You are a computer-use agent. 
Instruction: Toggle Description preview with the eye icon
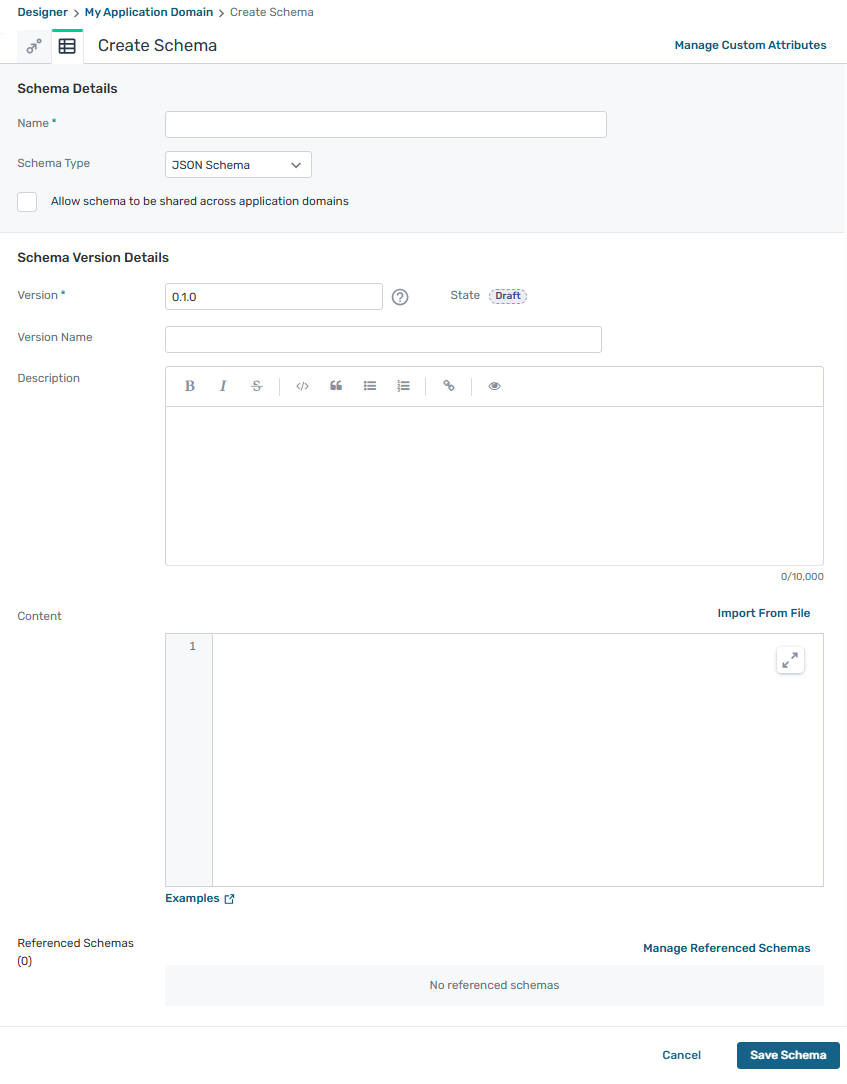point(494,386)
